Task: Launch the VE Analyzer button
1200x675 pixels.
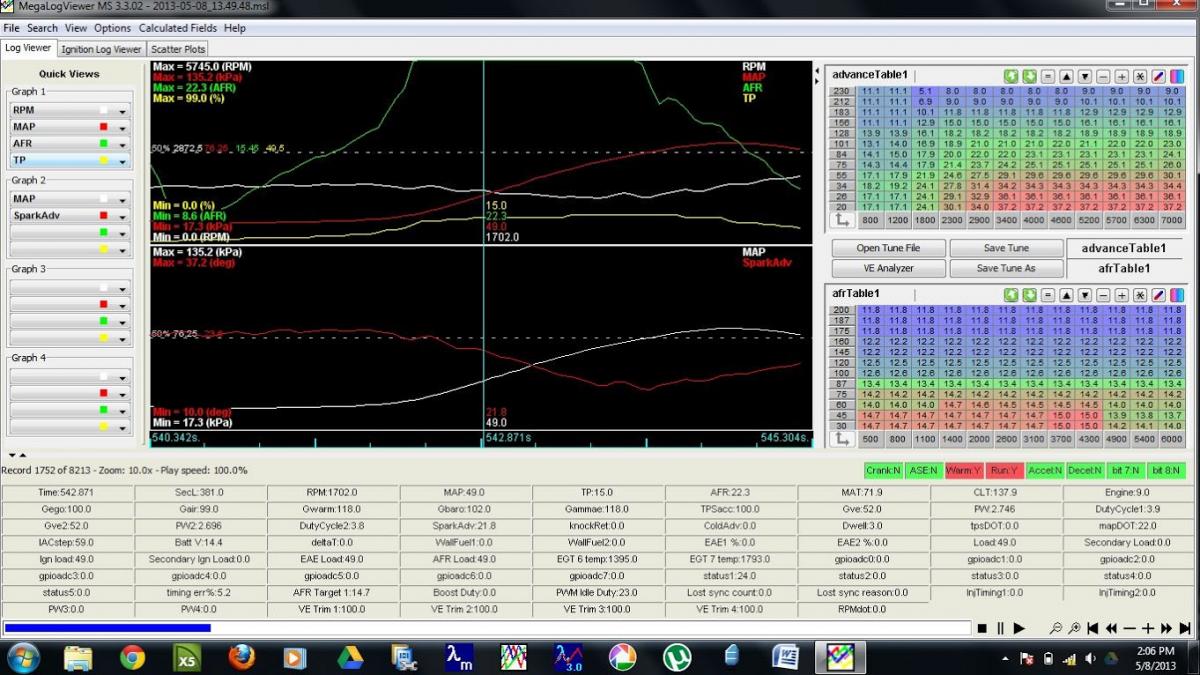Action: pos(888,268)
